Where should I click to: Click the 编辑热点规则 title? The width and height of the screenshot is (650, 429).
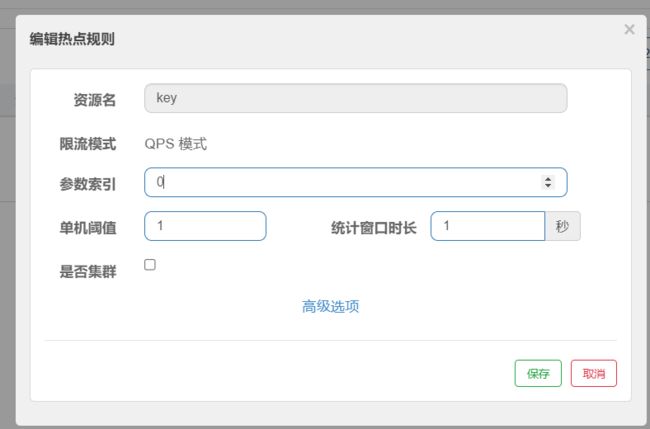tap(72, 39)
